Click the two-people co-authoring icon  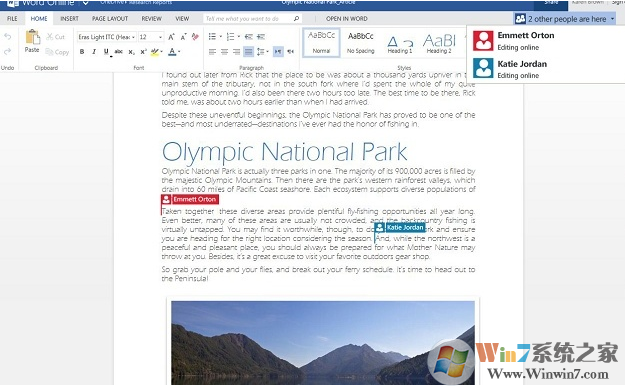click(520, 19)
